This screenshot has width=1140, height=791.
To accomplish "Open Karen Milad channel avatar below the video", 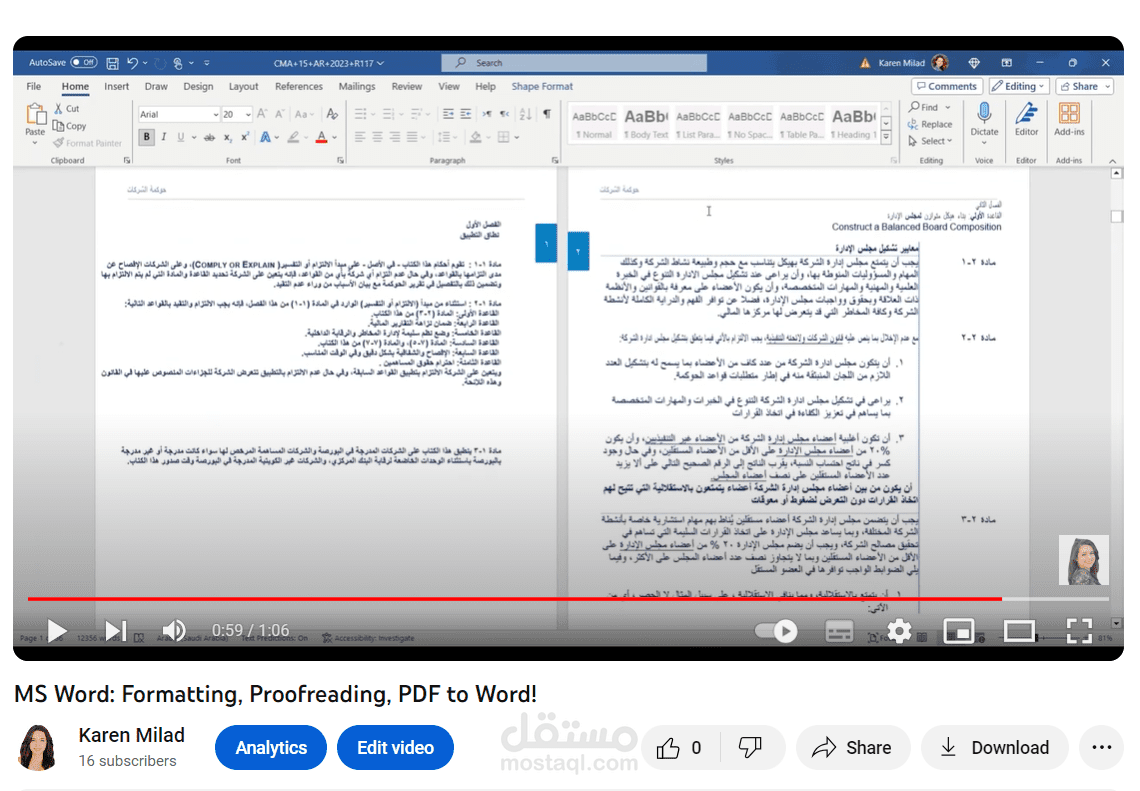I will coord(39,747).
